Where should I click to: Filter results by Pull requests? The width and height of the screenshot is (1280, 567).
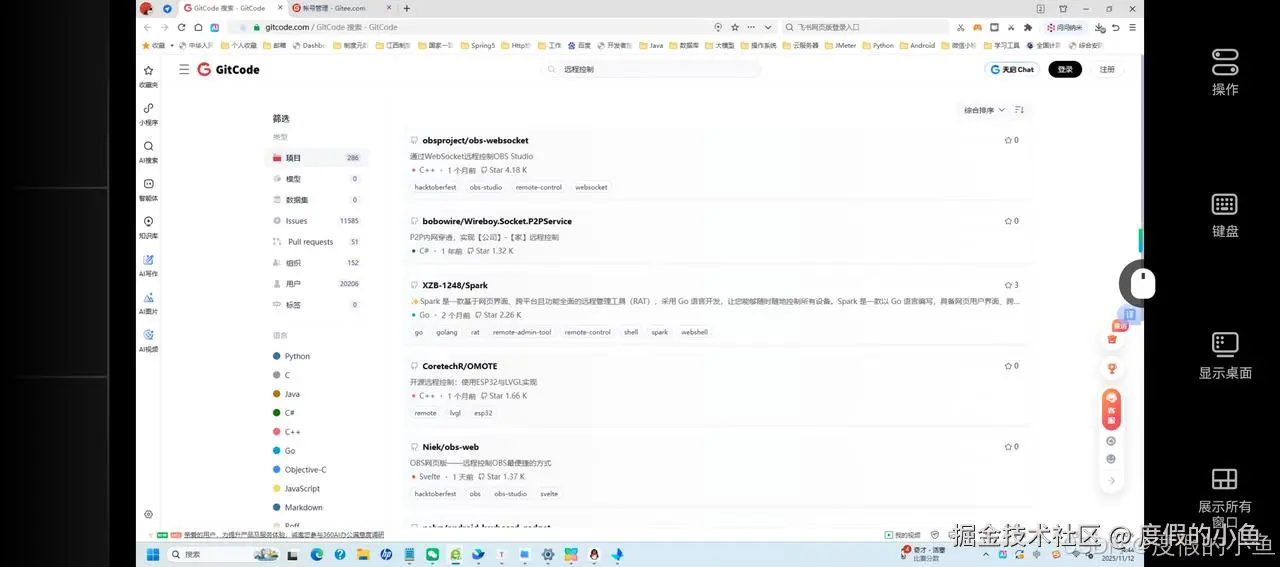[316, 242]
